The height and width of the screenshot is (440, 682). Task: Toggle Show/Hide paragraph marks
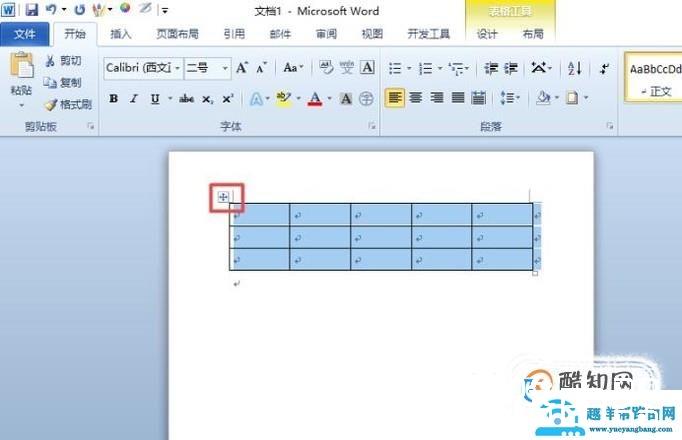(x=604, y=68)
